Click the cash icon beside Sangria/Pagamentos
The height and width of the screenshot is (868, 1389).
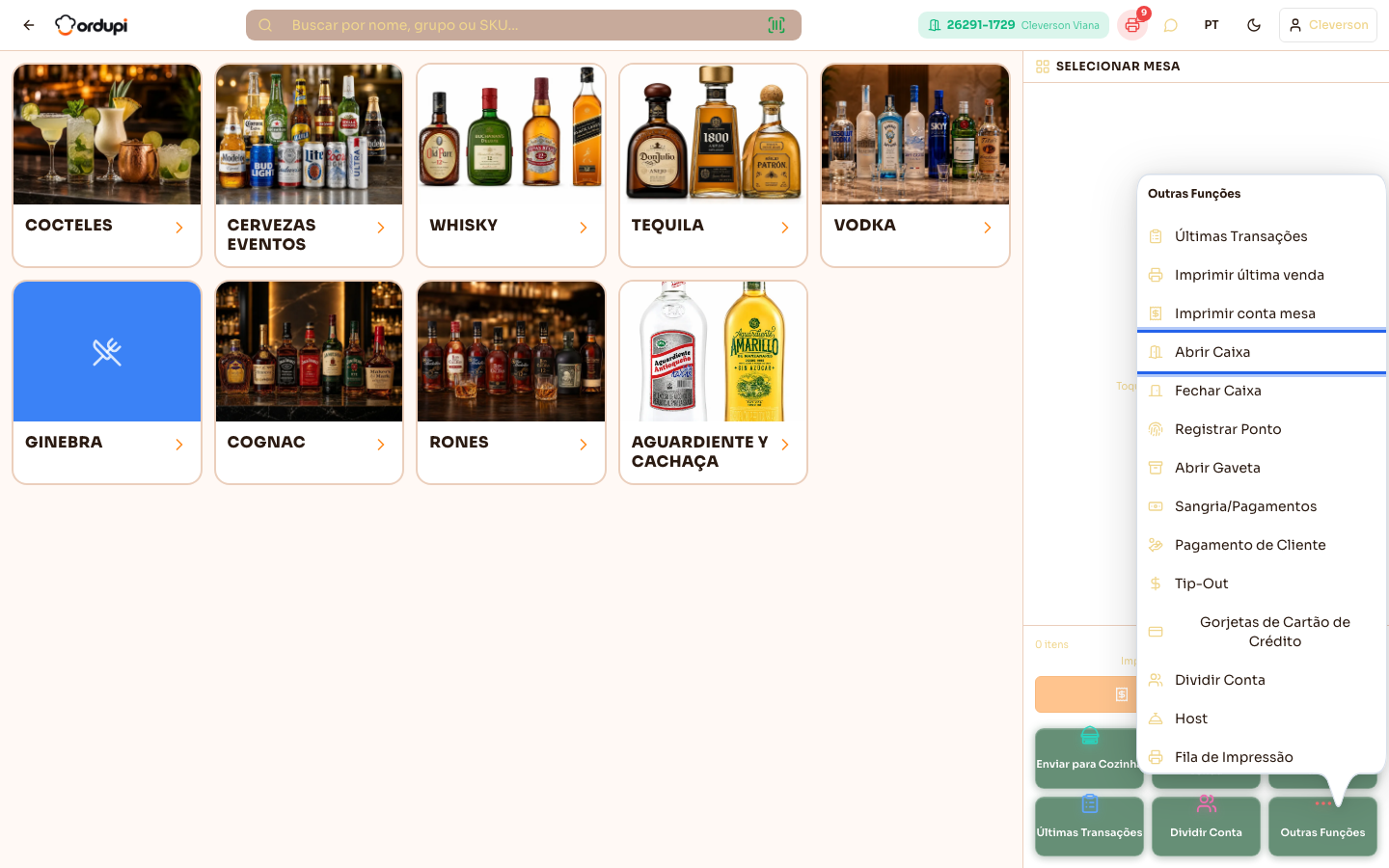point(1156,506)
